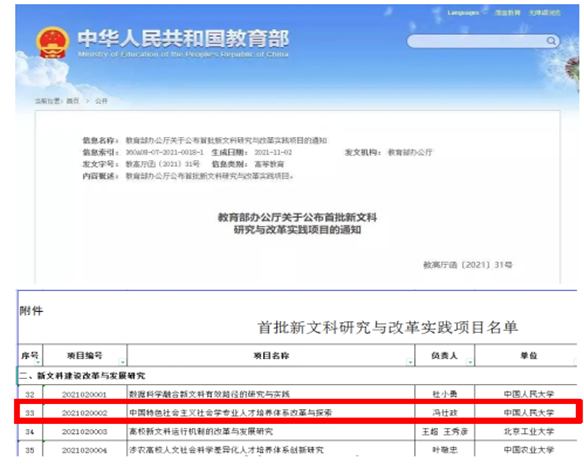Select the row 35 cell 中国农业大学
The height and width of the screenshot is (471, 584).
(x=529, y=450)
